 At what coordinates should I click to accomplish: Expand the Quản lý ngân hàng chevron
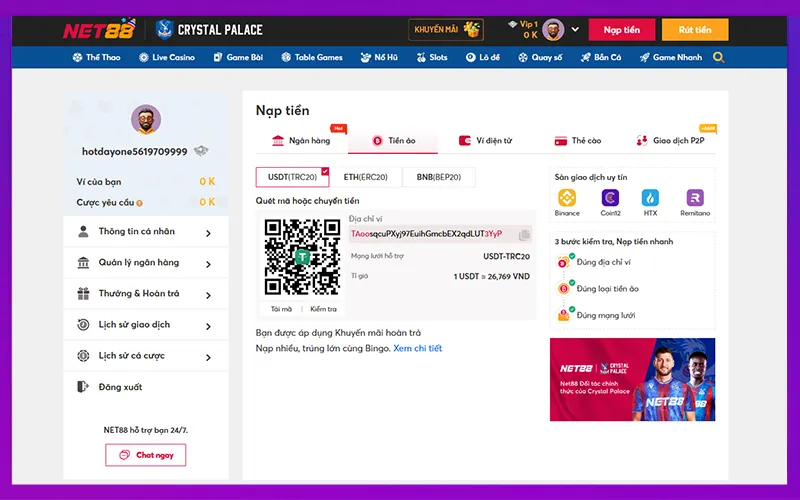pos(208,264)
